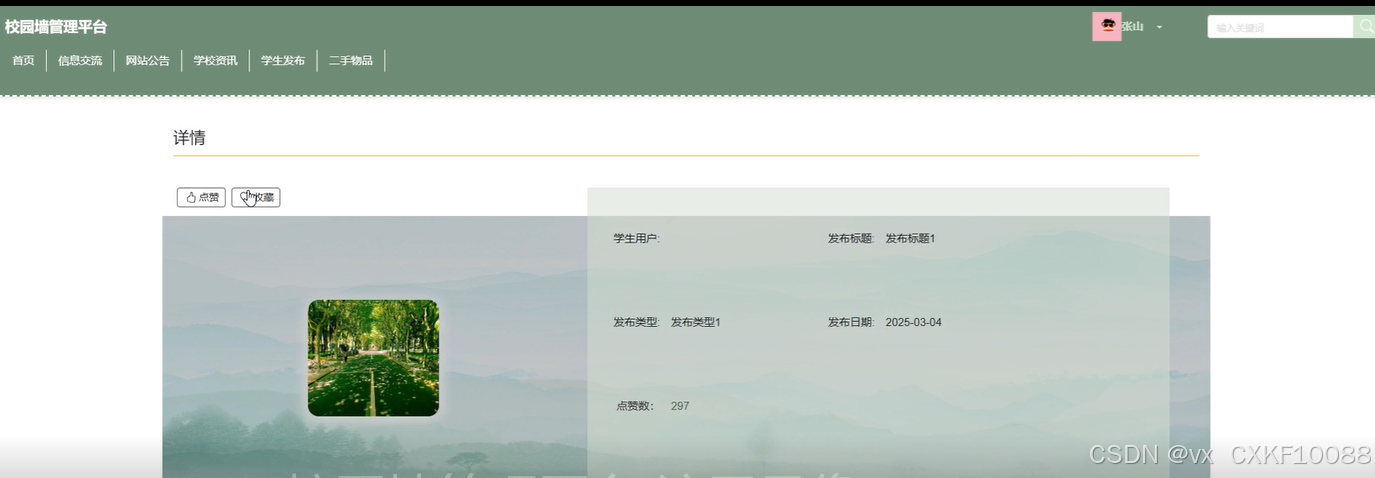
Task: Click the search magnifier icon
Action: tap(1365, 27)
